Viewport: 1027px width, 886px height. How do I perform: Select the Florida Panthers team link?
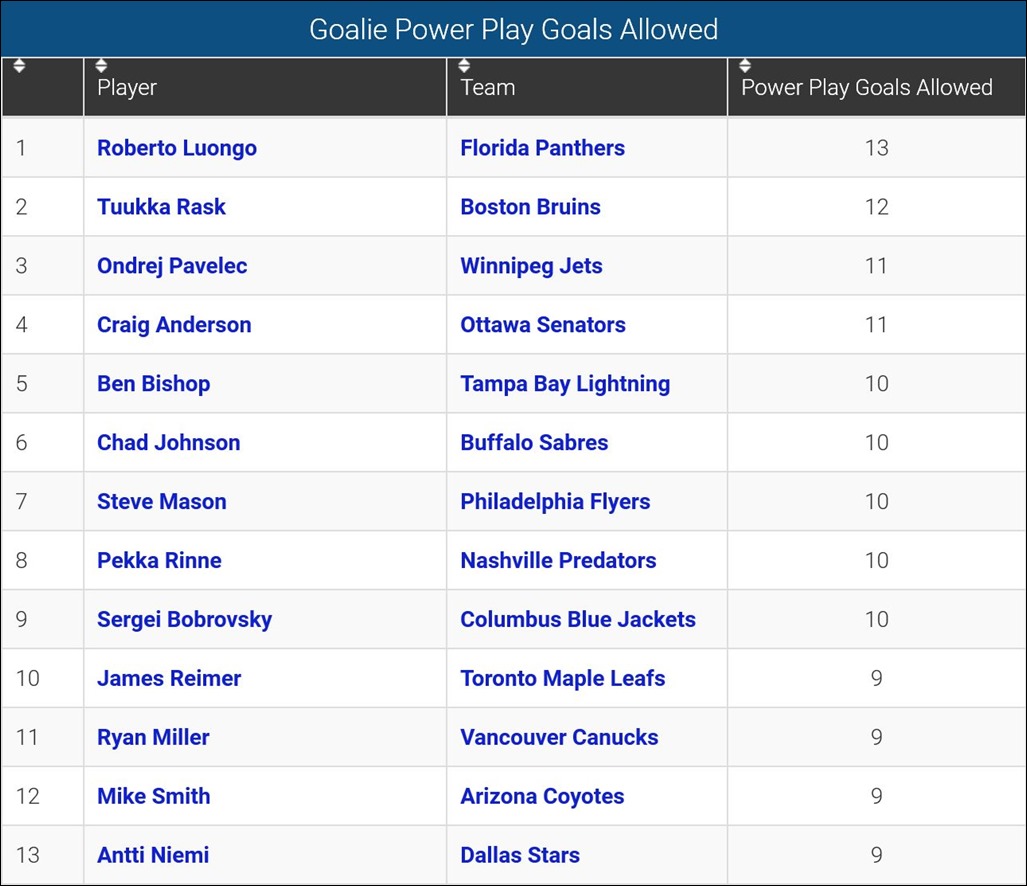click(x=542, y=147)
